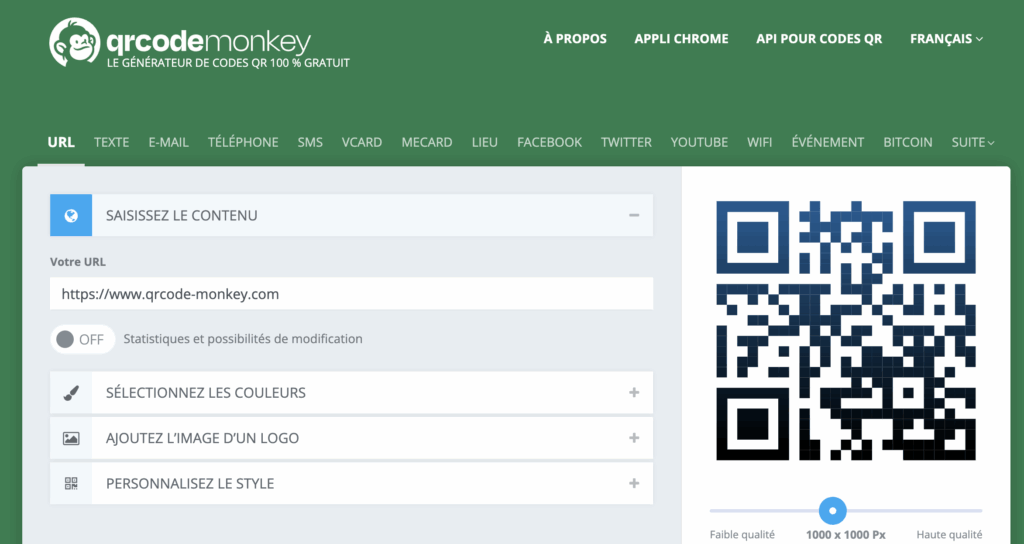1024x544 pixels.
Task: Expand Ajoutez l'image d'un logo section
Action: (x=633, y=438)
